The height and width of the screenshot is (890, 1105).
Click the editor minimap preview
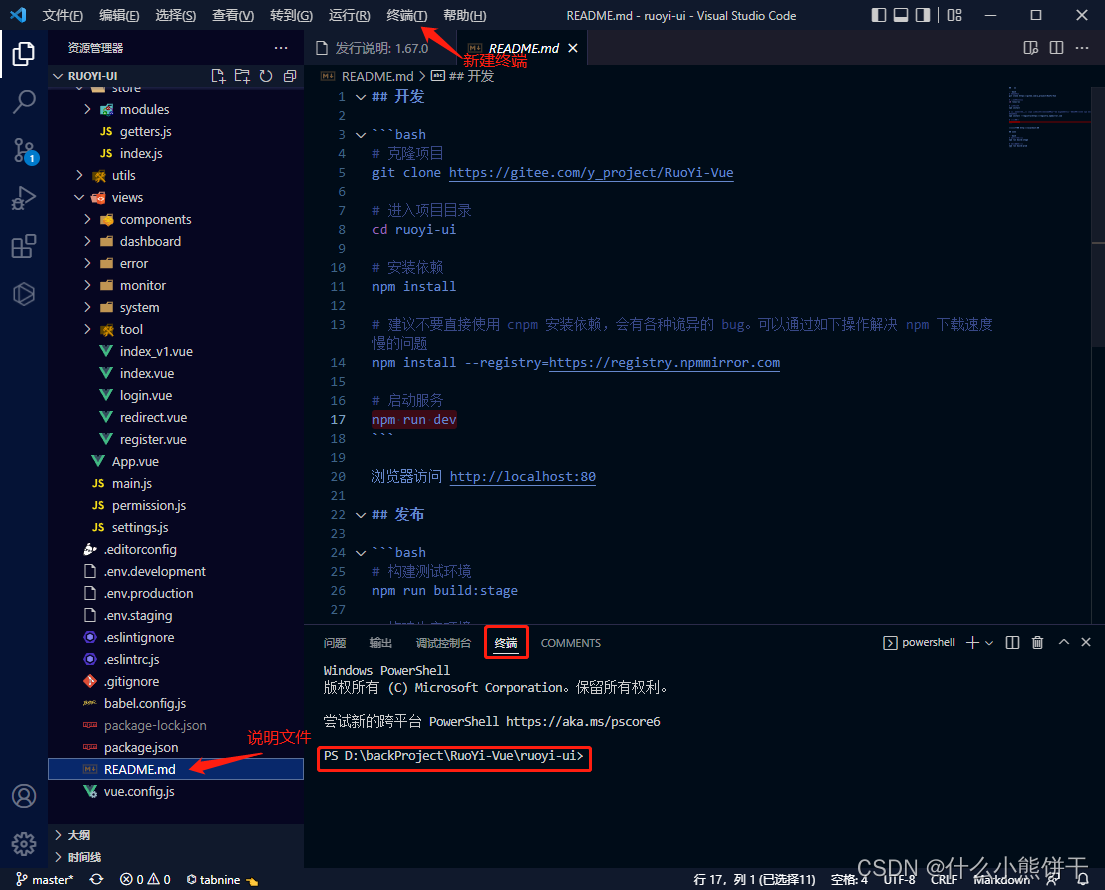click(x=1049, y=117)
